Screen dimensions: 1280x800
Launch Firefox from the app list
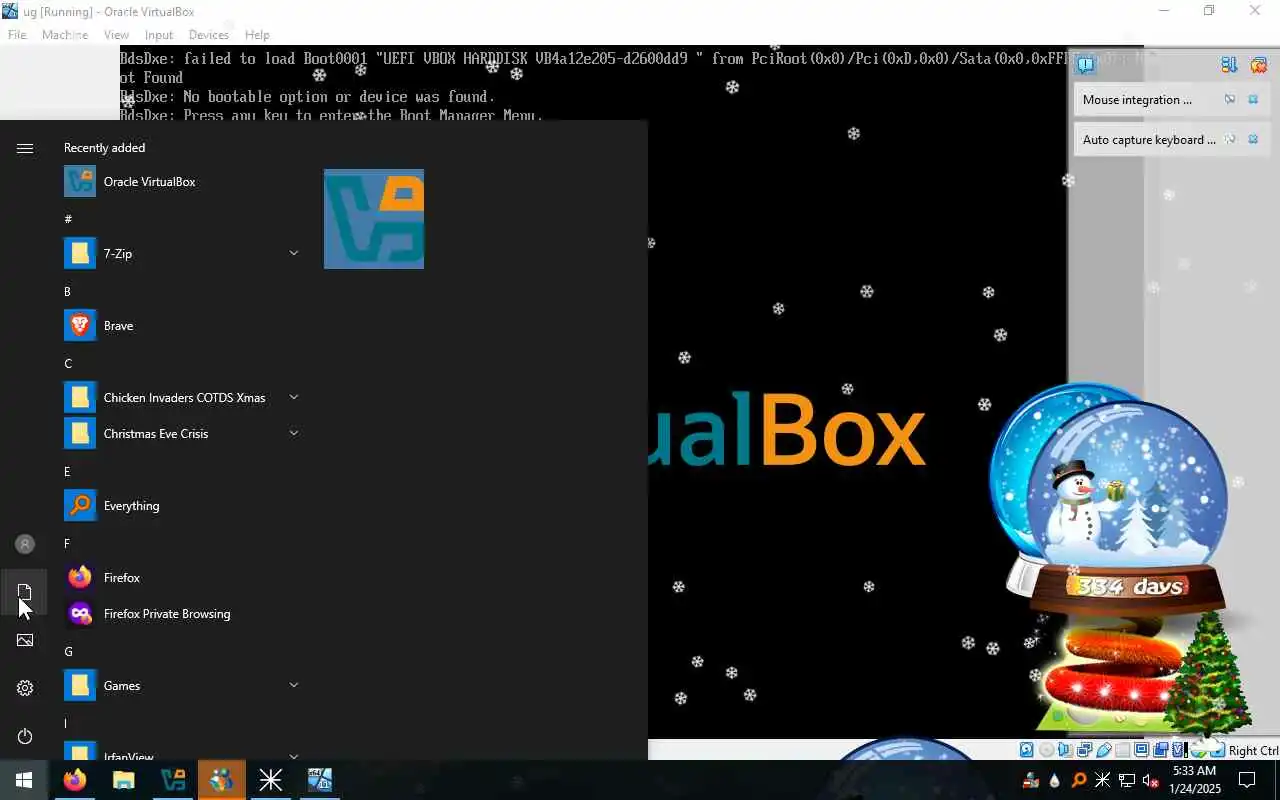coord(182,578)
